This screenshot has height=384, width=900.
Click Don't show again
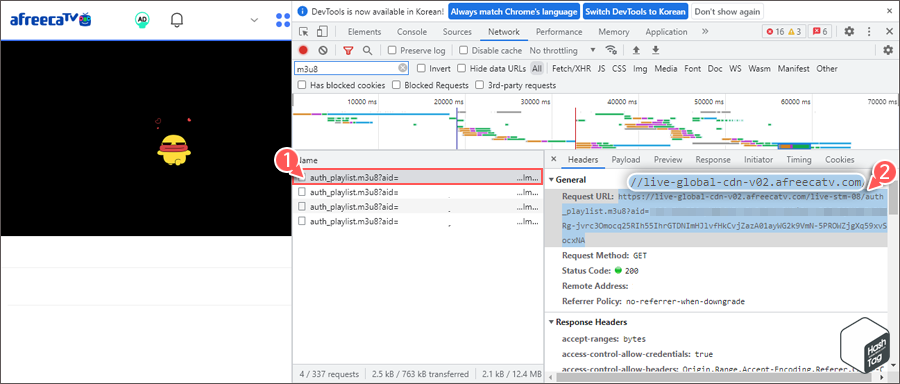click(727, 11)
